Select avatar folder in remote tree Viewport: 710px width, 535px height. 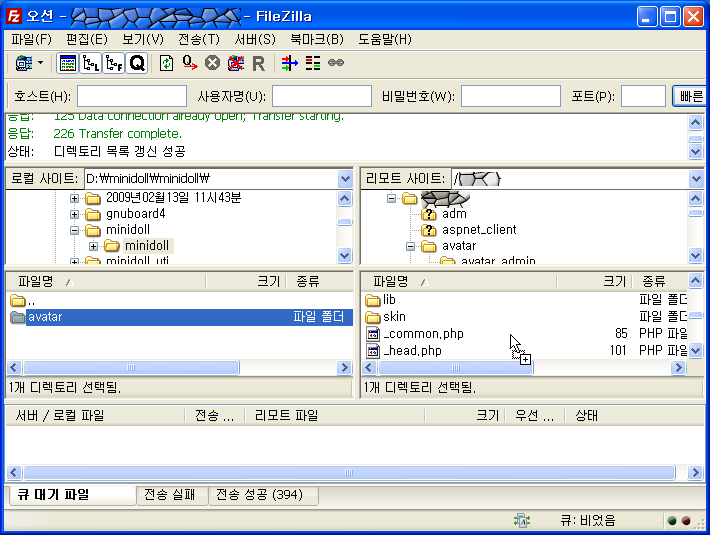[x=459, y=246]
